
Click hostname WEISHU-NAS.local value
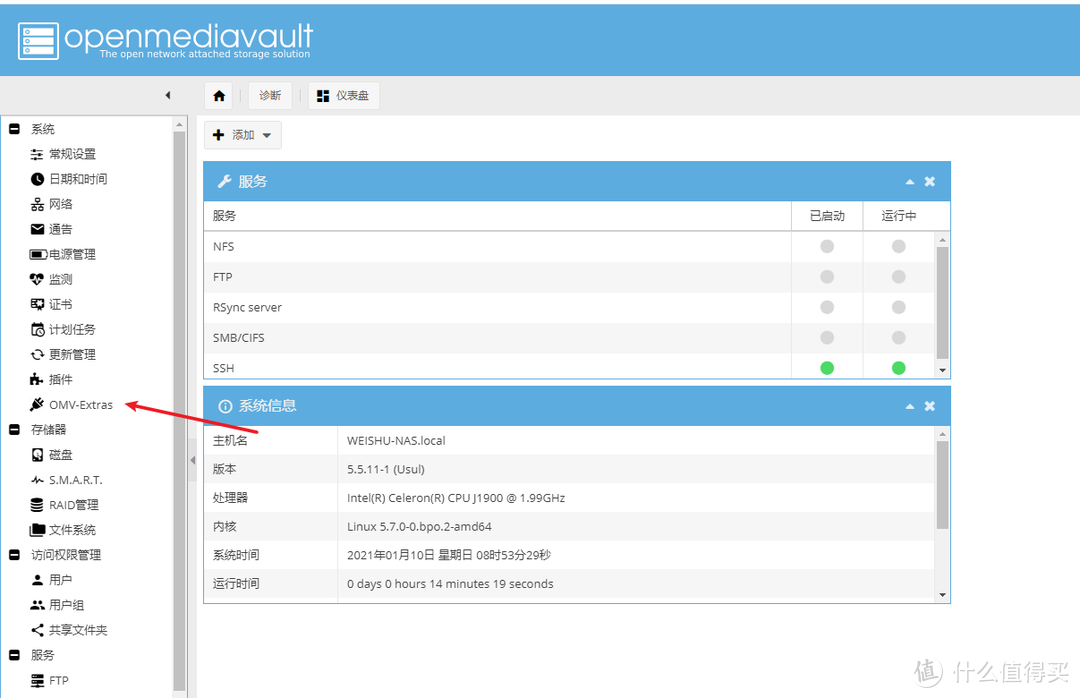click(x=396, y=441)
